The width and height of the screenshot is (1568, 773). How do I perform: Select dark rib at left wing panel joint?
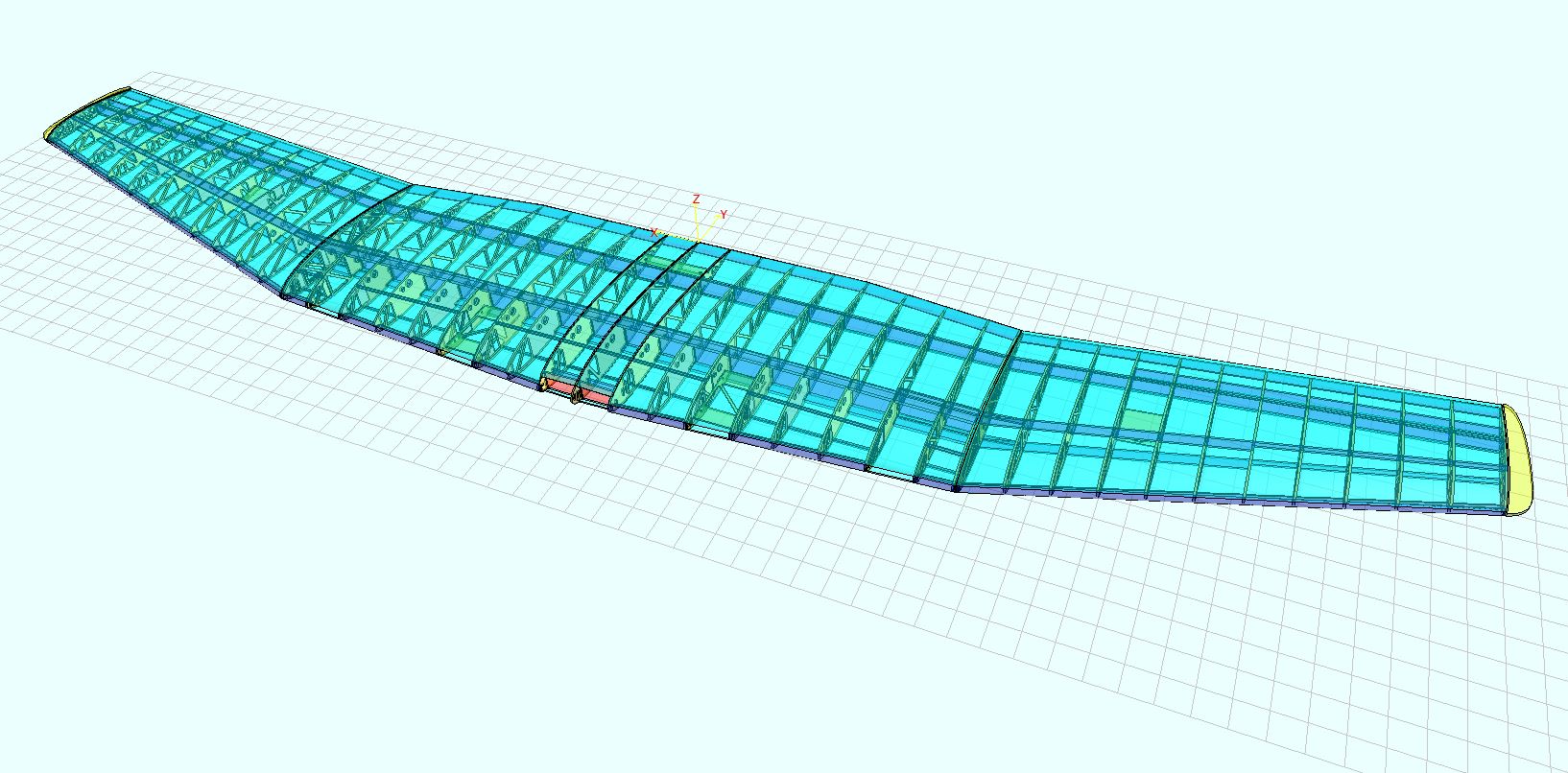tap(341, 235)
